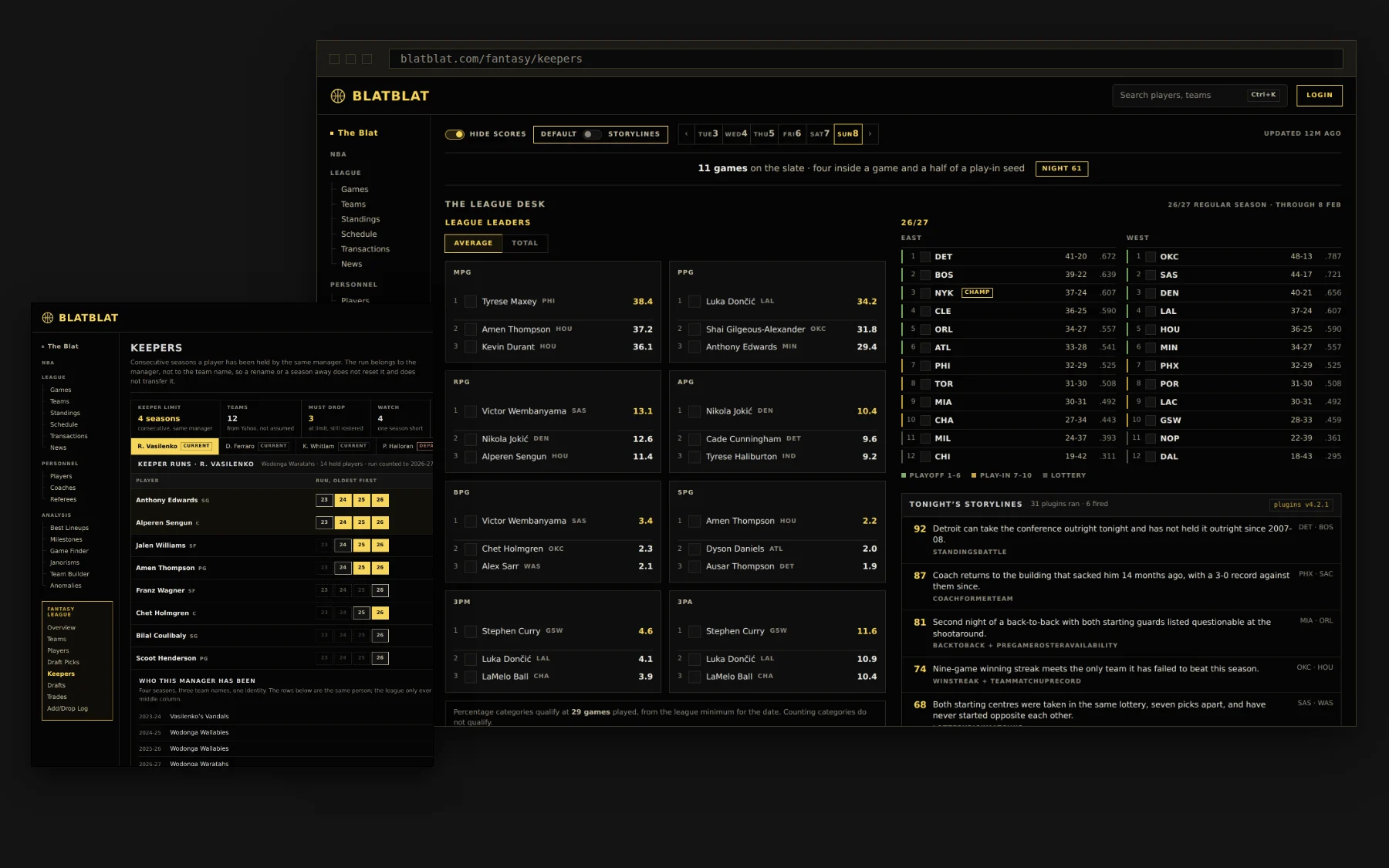Click Chet Holmgren's 25 season box

click(x=361, y=613)
